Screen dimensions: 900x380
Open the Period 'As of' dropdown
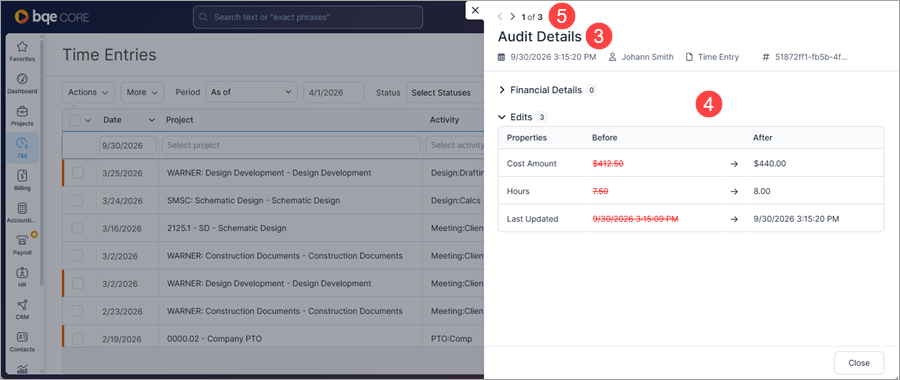[251, 92]
